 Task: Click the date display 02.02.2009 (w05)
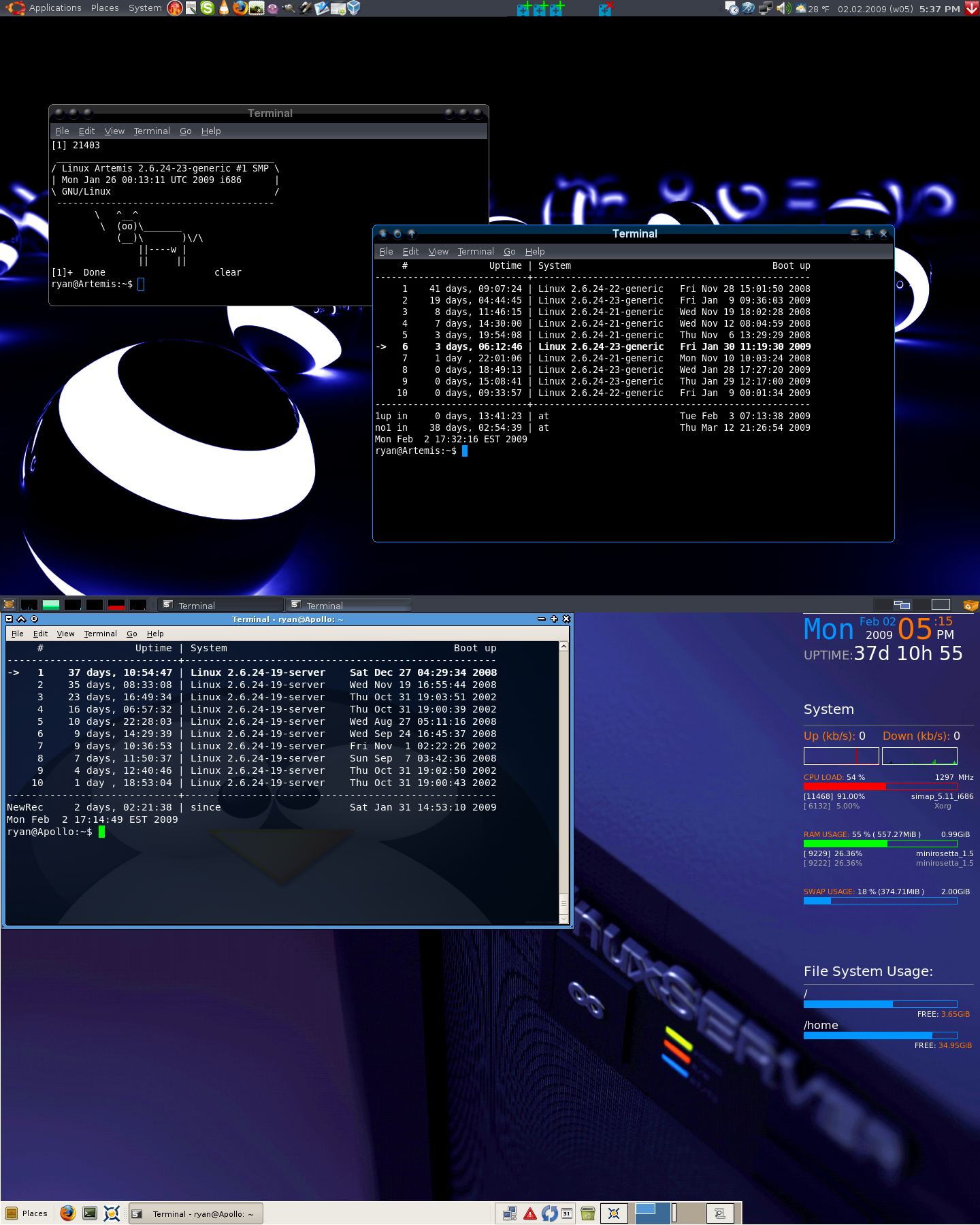pos(875,9)
